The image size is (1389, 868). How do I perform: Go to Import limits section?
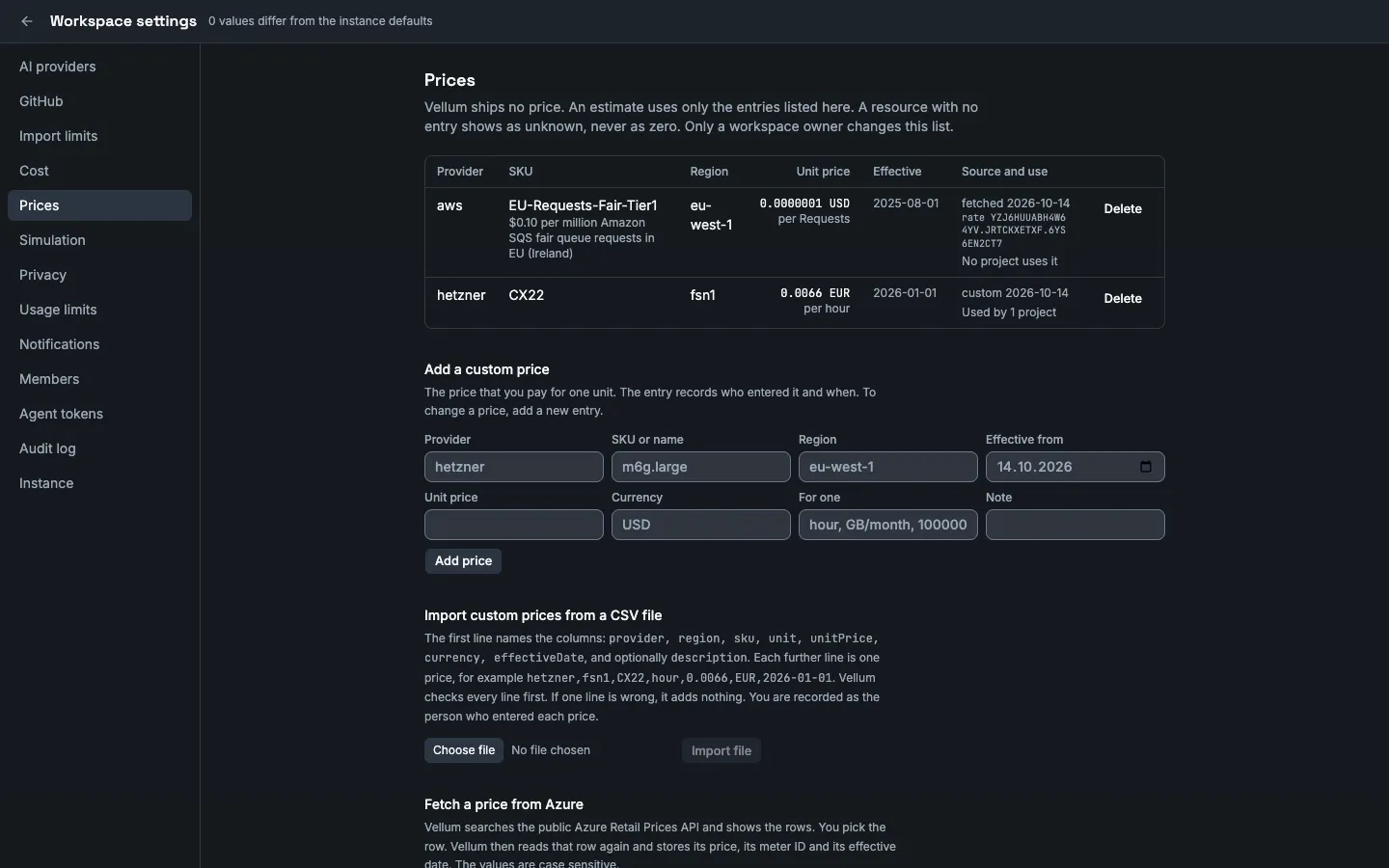tap(99, 136)
